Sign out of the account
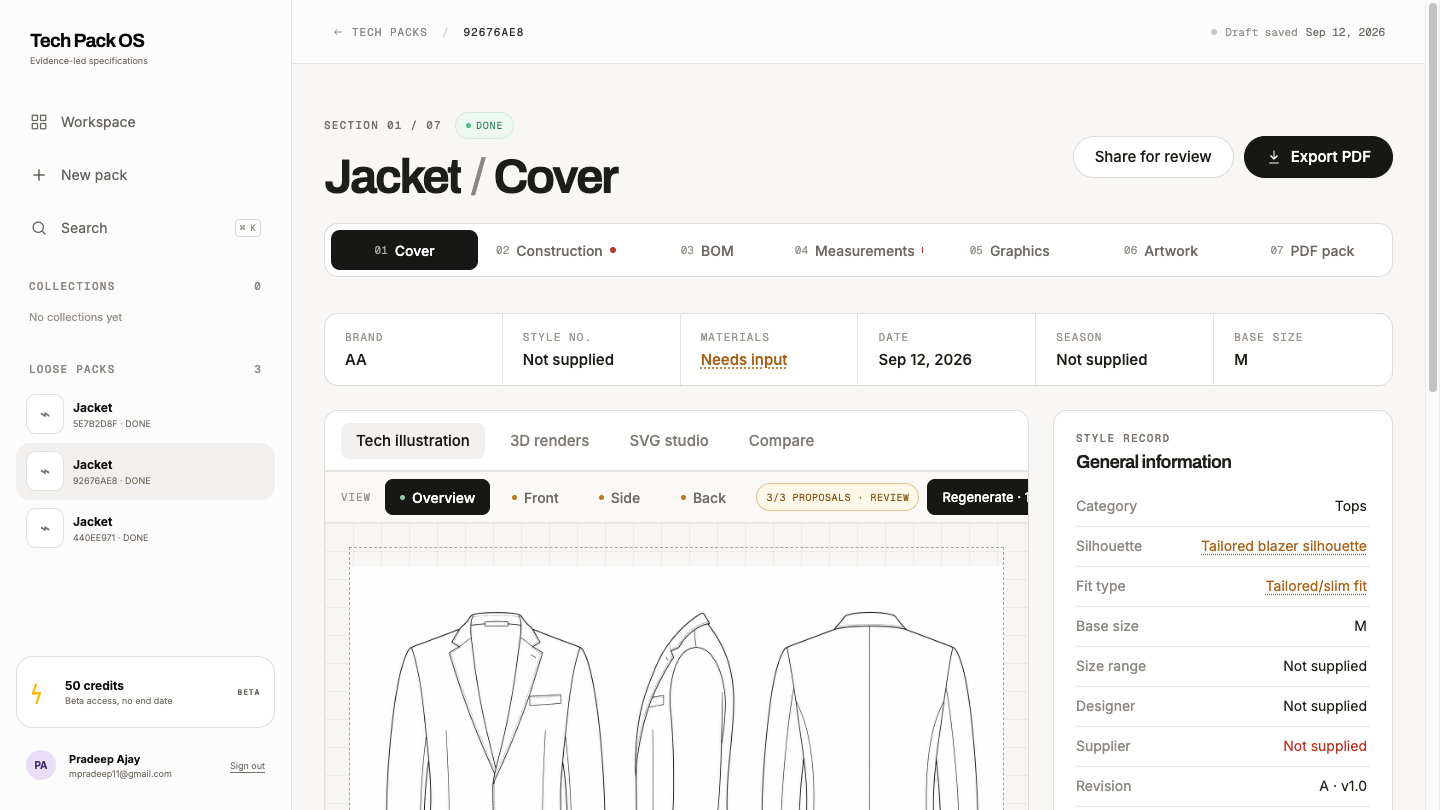Viewport: 1440px width, 810px height. (247, 766)
